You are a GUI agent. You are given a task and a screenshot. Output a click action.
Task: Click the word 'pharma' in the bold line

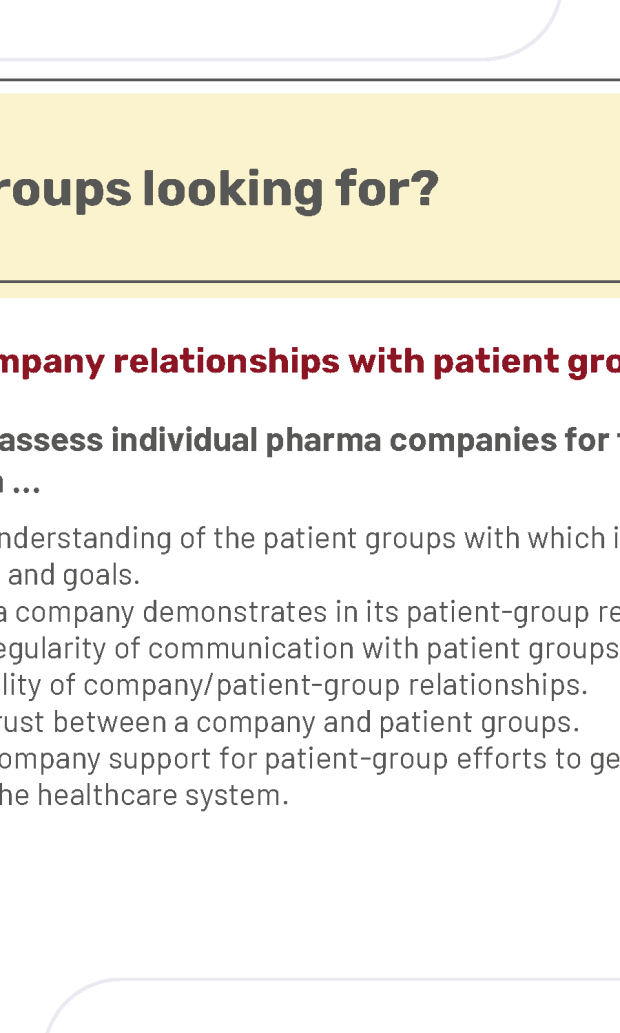pos(323,441)
